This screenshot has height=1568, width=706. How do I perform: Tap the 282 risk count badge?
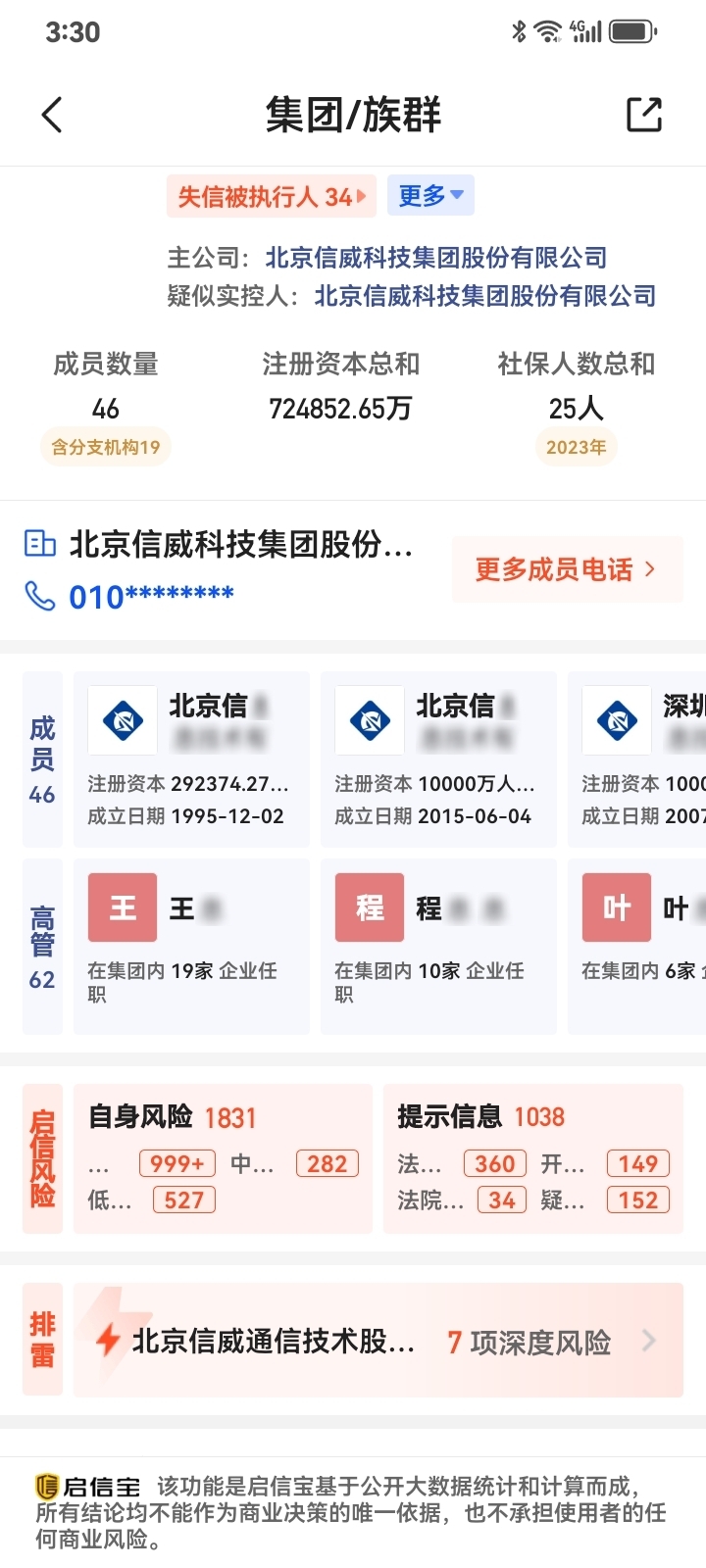327,1164
